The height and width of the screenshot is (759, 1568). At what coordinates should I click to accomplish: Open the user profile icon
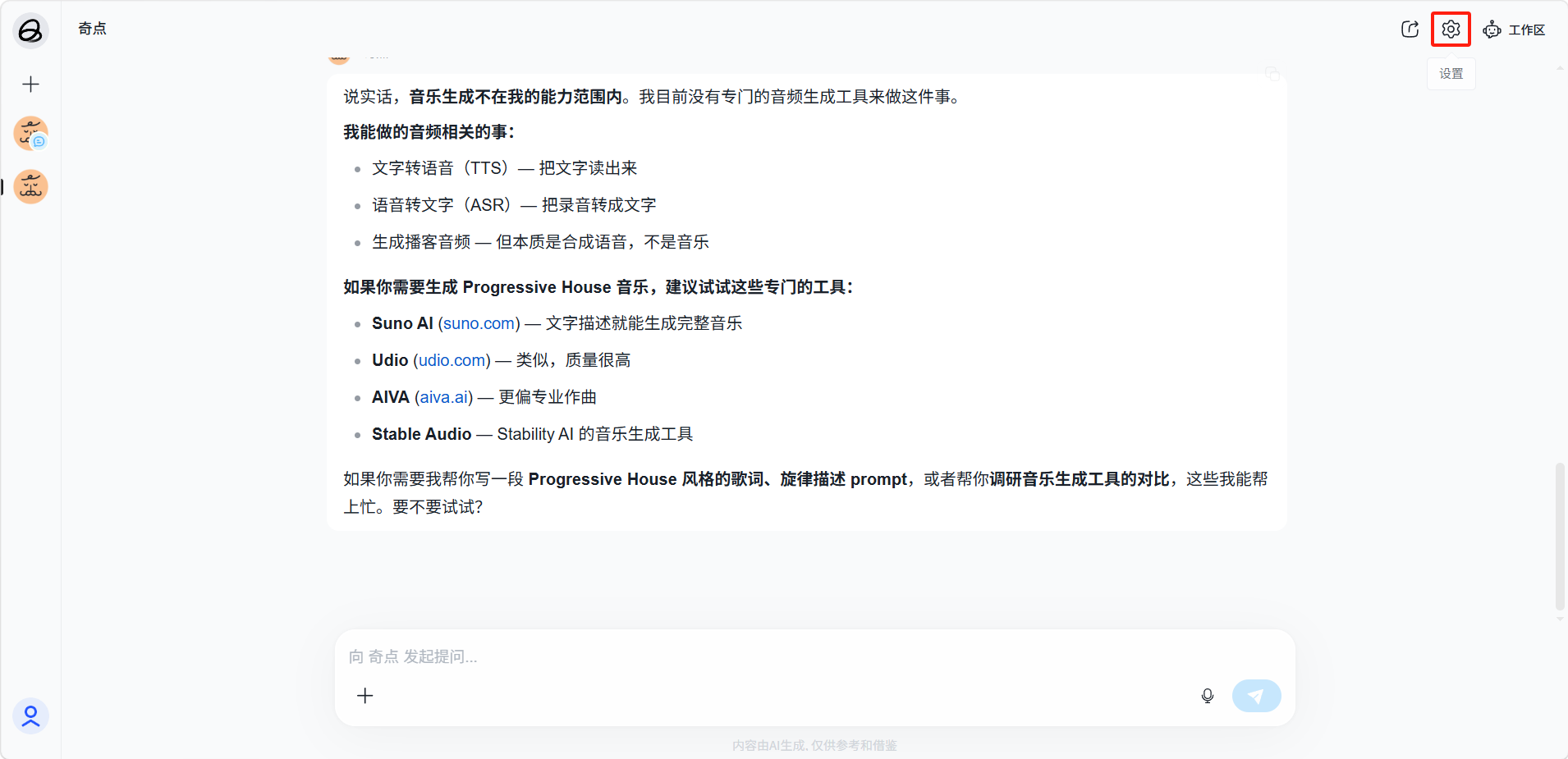click(30, 716)
